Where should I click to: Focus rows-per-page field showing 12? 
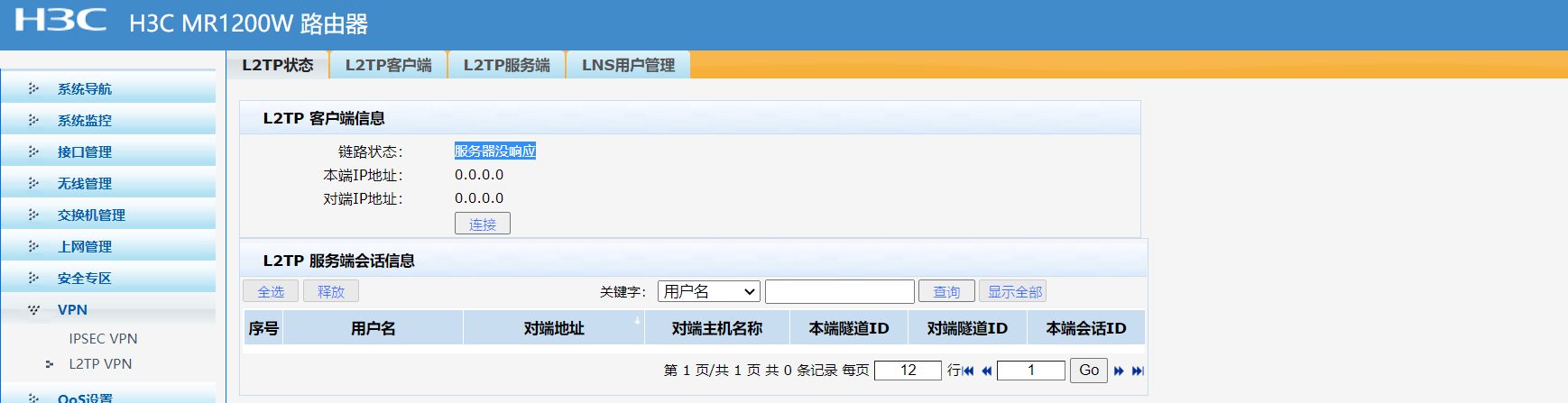909,371
